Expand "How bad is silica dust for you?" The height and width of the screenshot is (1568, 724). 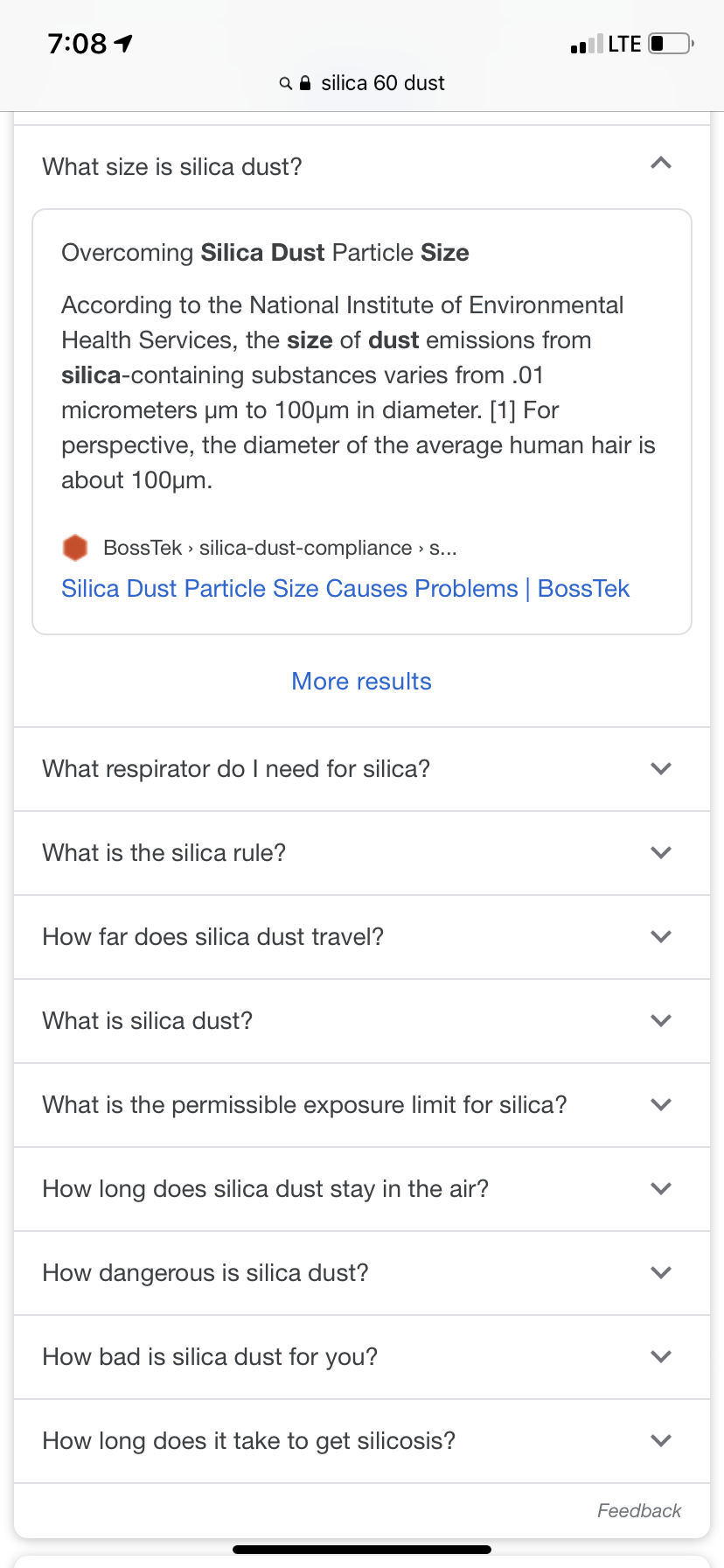(661, 1357)
